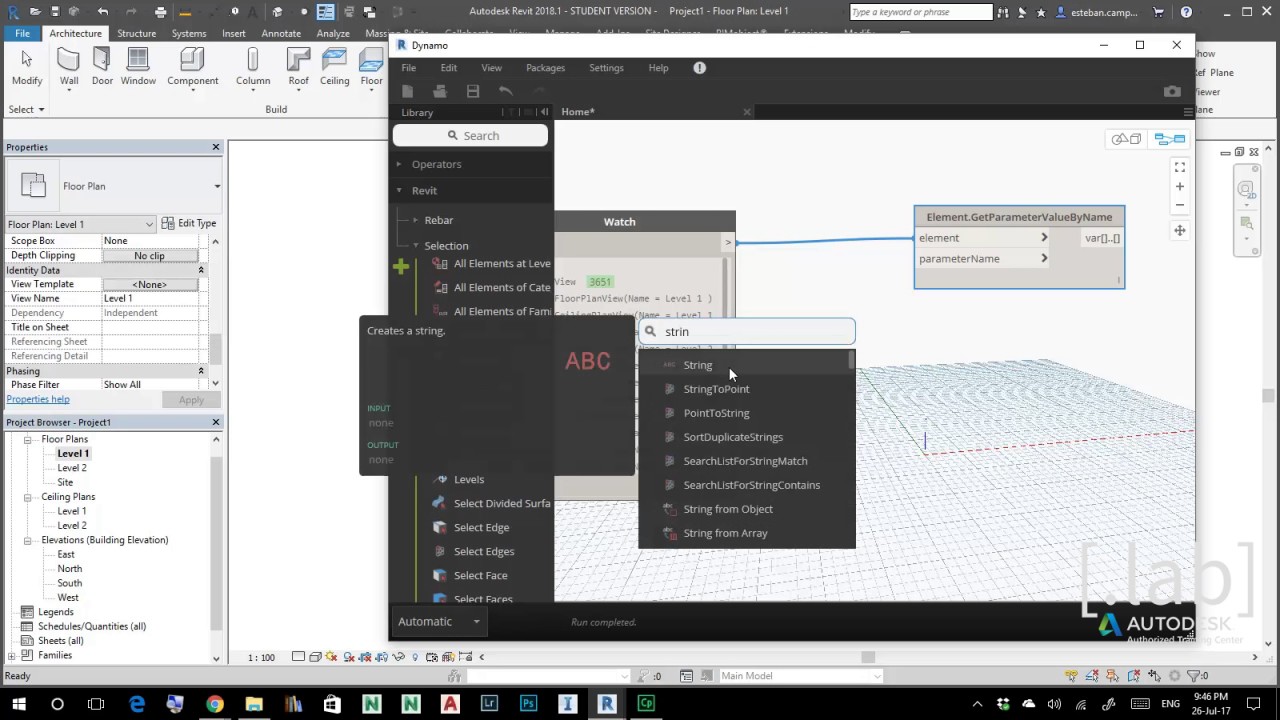Expand Families in Project Browser

[x=11, y=655]
